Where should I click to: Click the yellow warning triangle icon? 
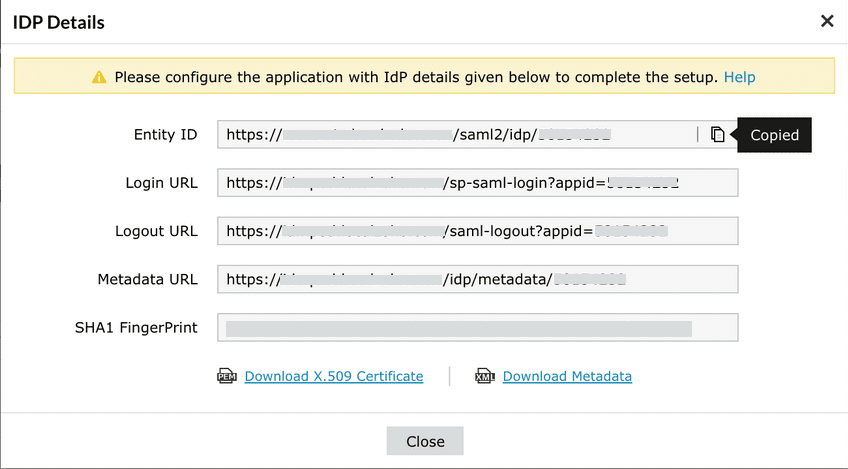click(x=99, y=77)
